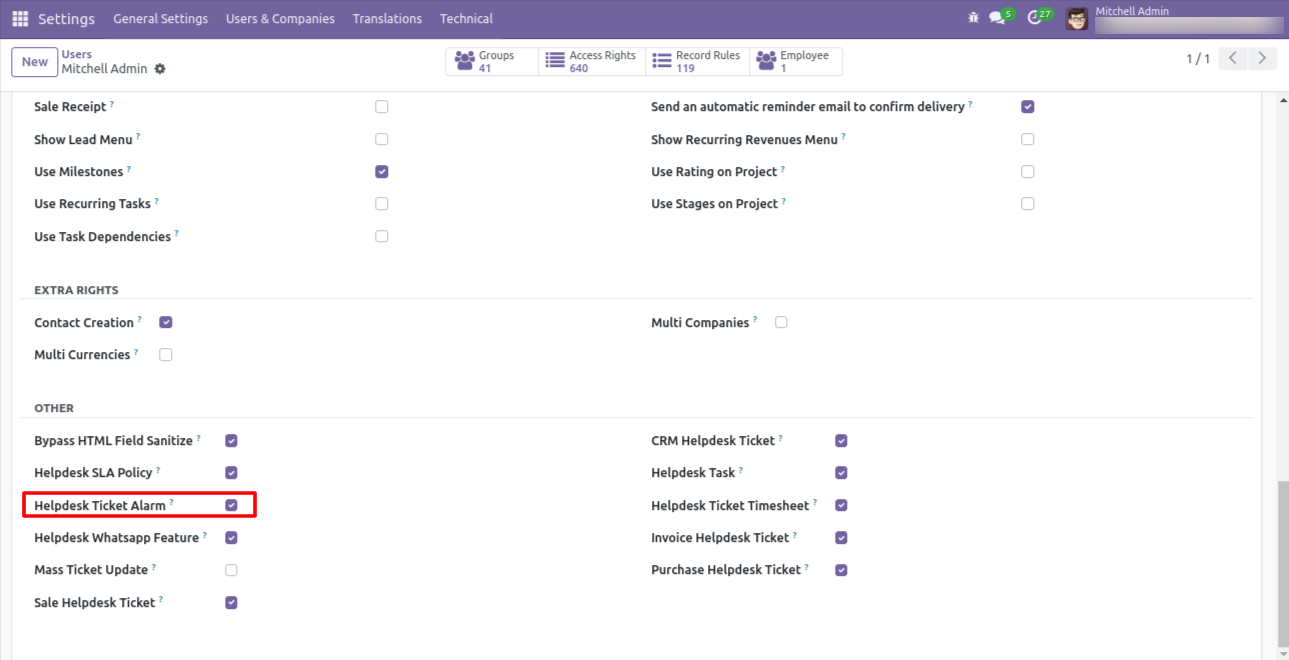Click help mark beside Helpdesk SLA Policy
This screenshot has width=1289, height=660.
[x=158, y=470]
